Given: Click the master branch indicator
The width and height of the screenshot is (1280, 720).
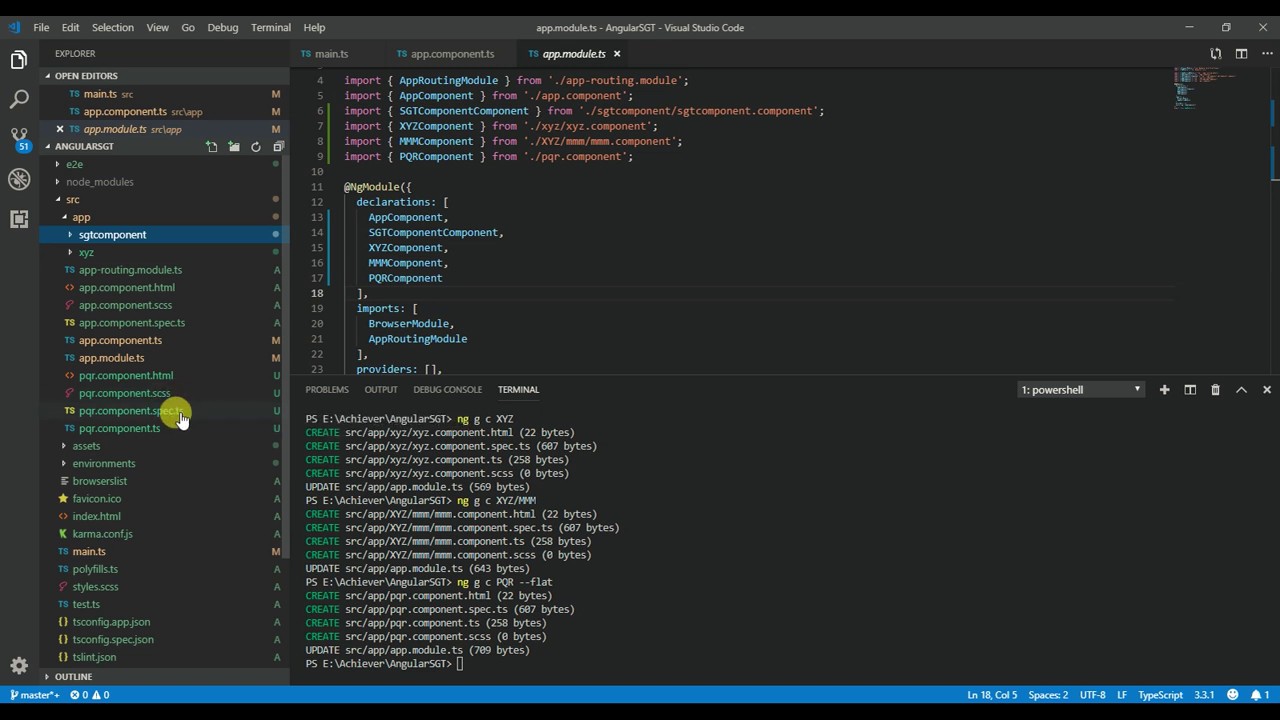Looking at the screenshot, I should click(35, 695).
